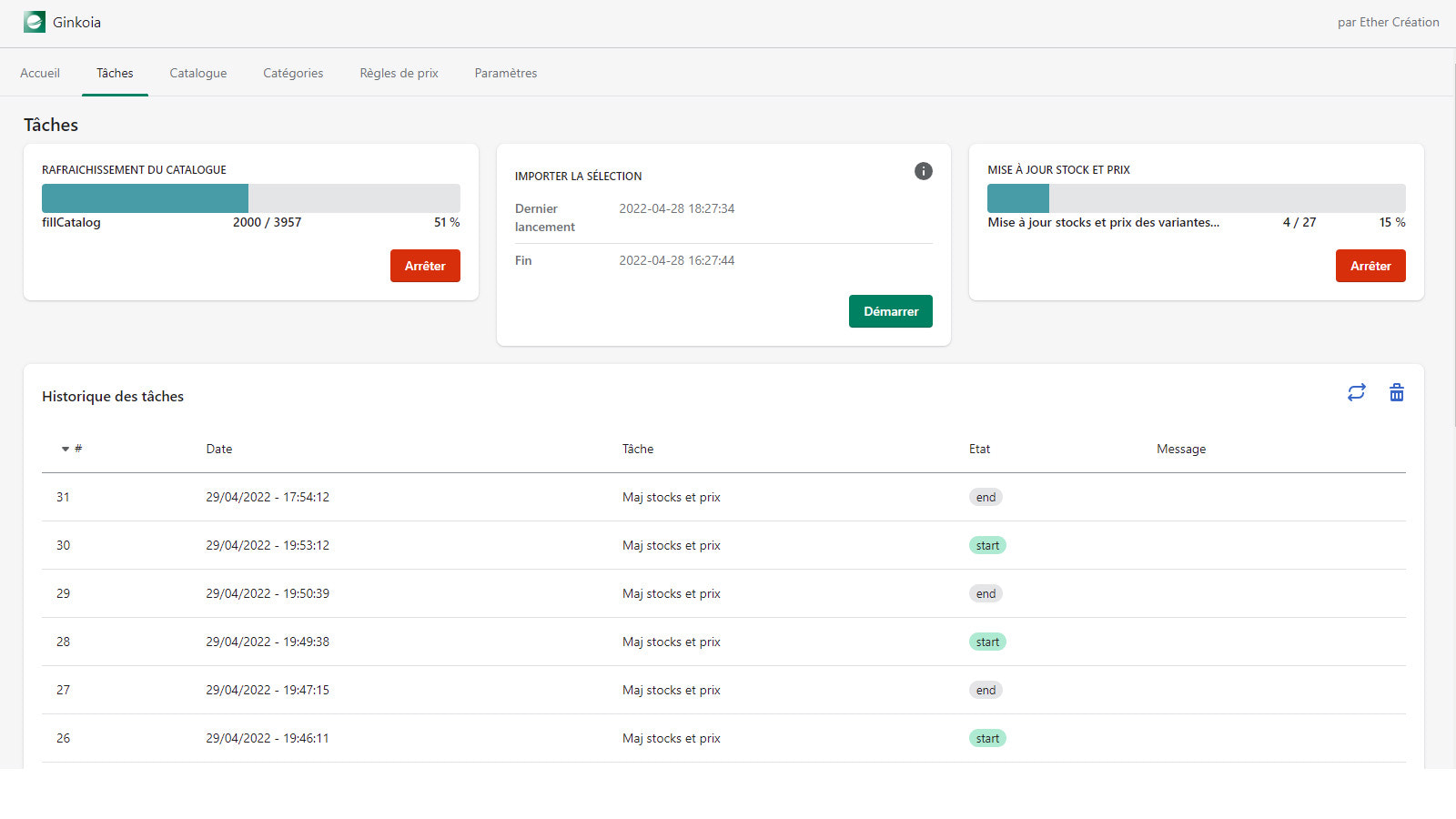Stop stock and price update with Arrêter
1456x819 pixels.
pos(1370,266)
